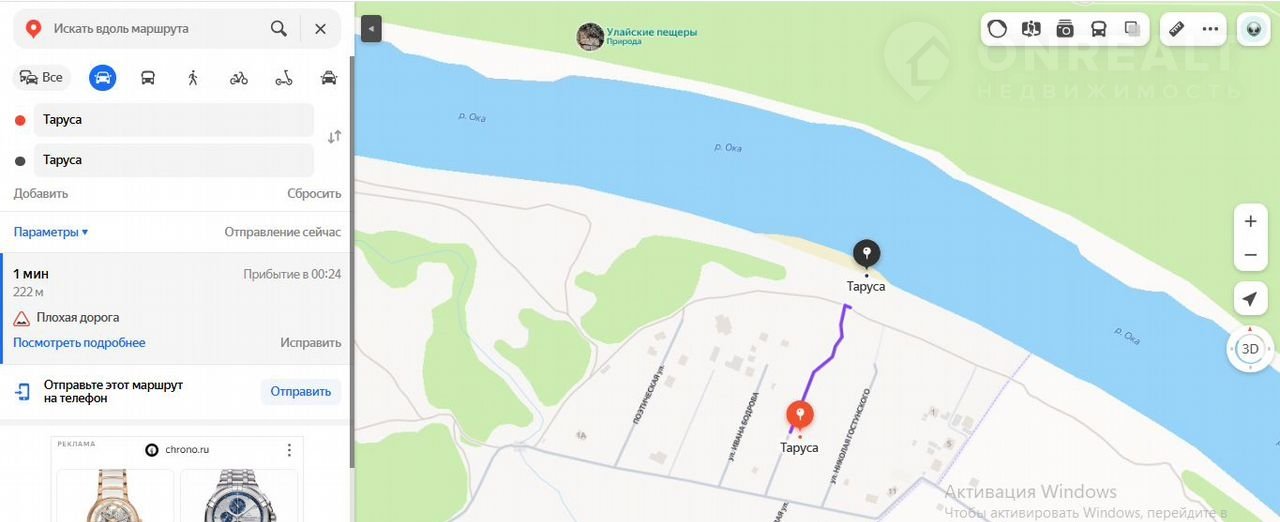The height and width of the screenshot is (522, 1280).
Task: Toggle traffic layer on map
Action: (997, 29)
